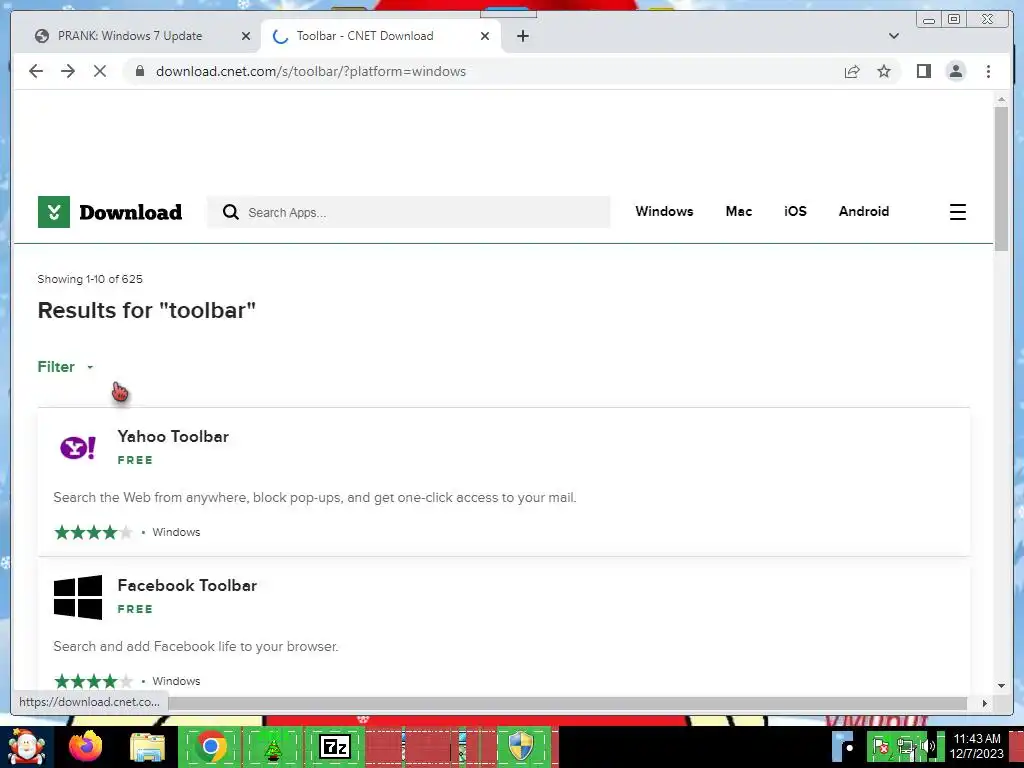
Task: Click the scrollbar down arrow
Action: click(1001, 686)
